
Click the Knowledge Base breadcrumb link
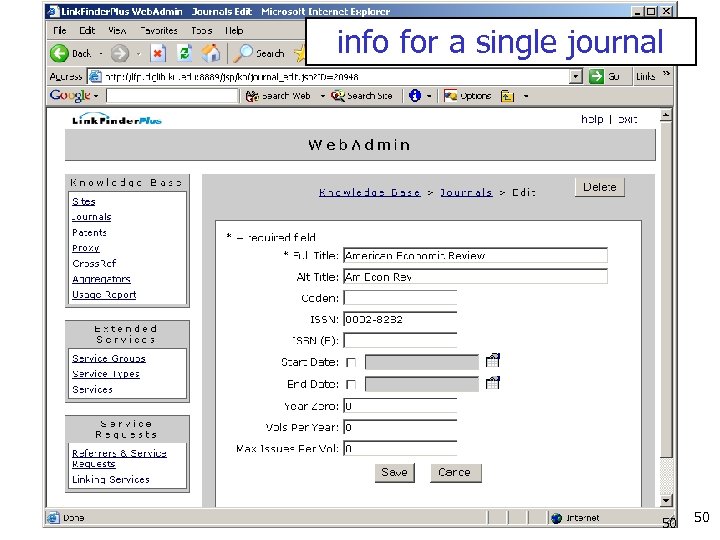370,192
